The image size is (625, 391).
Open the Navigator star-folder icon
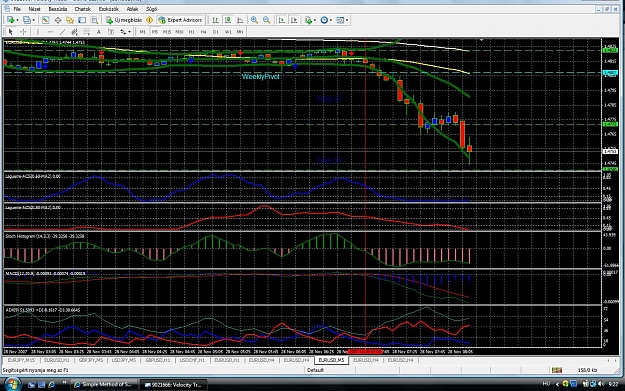[x=70, y=20]
